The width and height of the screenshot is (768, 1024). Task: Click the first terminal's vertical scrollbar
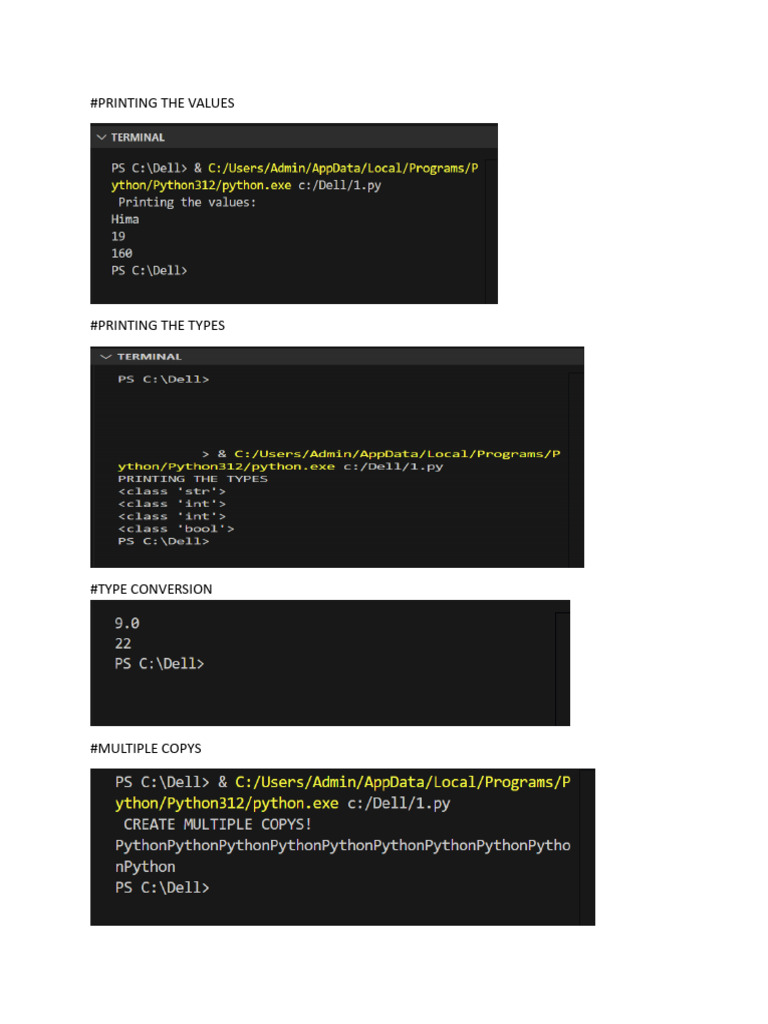492,229
